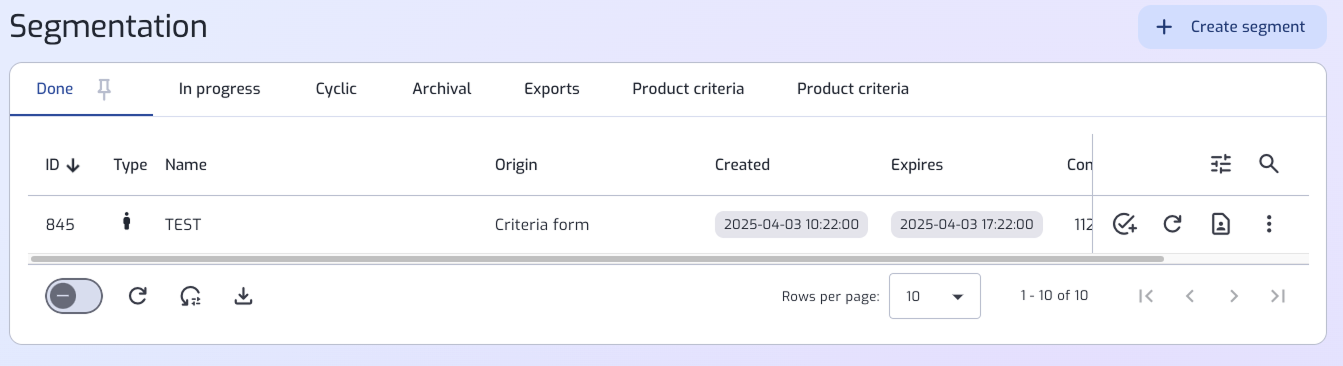Toggle the select-all switch below table
This screenshot has width=1343, height=366.
click(74, 296)
